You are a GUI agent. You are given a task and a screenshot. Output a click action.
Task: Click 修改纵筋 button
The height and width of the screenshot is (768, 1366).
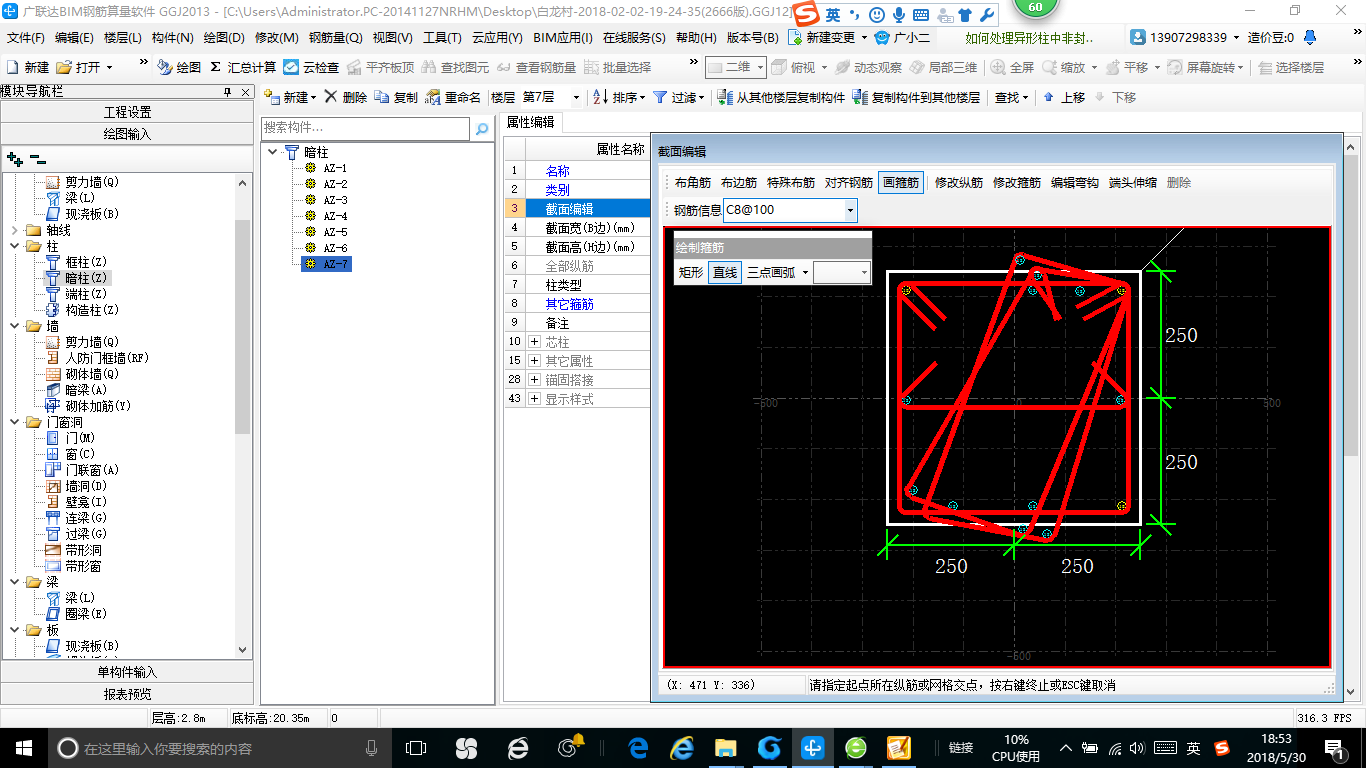[958, 183]
